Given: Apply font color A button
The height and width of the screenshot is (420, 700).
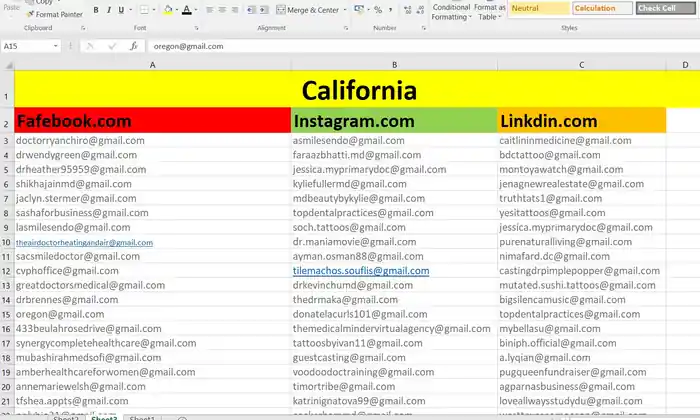Looking at the screenshot, I should 187,10.
